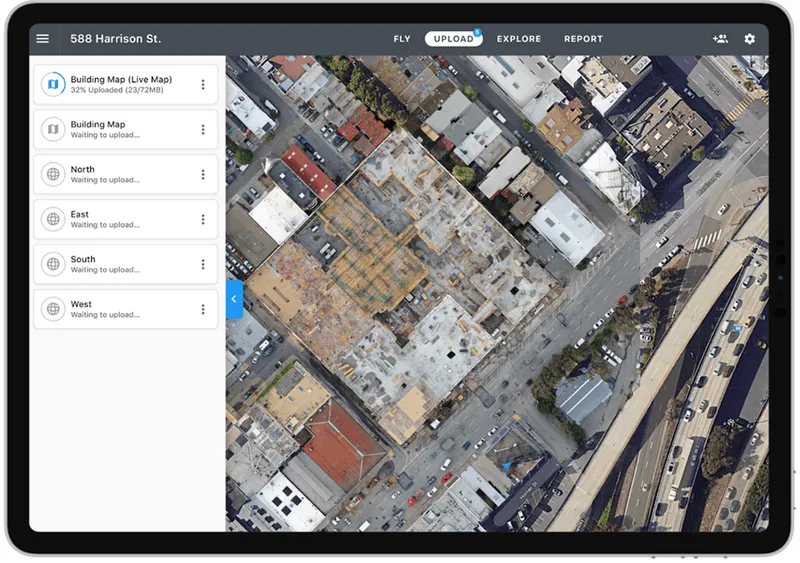The image size is (800, 563).
Task: Click the aerial map of the construction site
Action: click(x=497, y=293)
